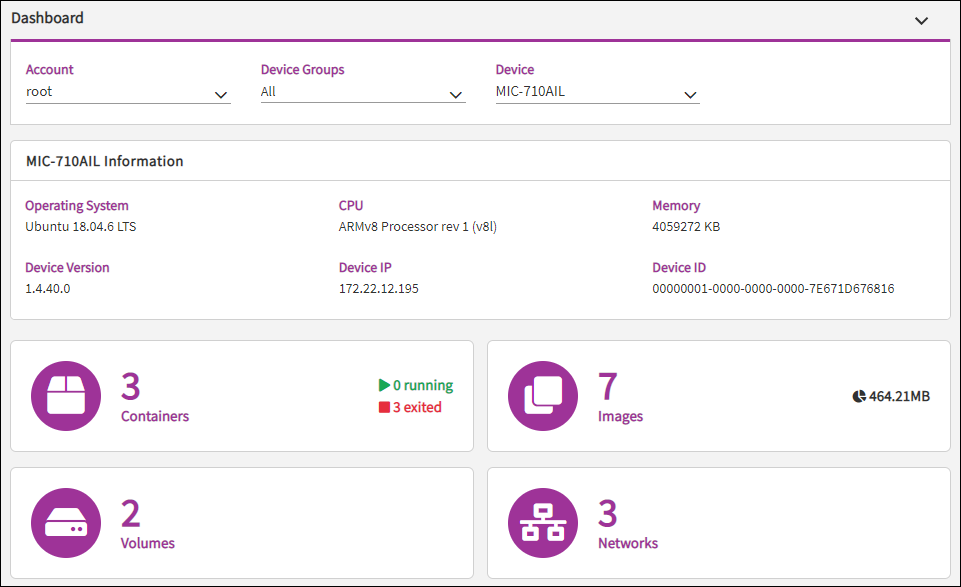Click the '3 exited' status text
This screenshot has height=587, width=961.
click(417, 407)
